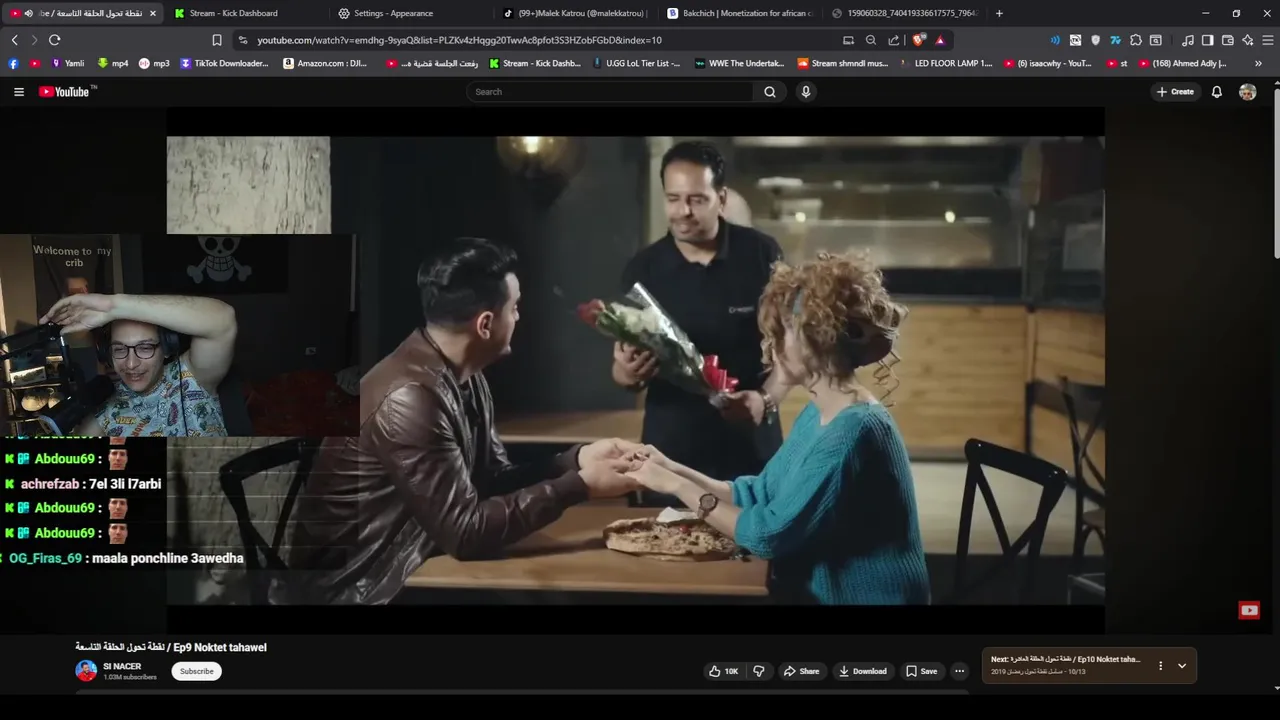Open more actions ellipsis beside Save
The width and height of the screenshot is (1280, 720).
click(x=959, y=671)
